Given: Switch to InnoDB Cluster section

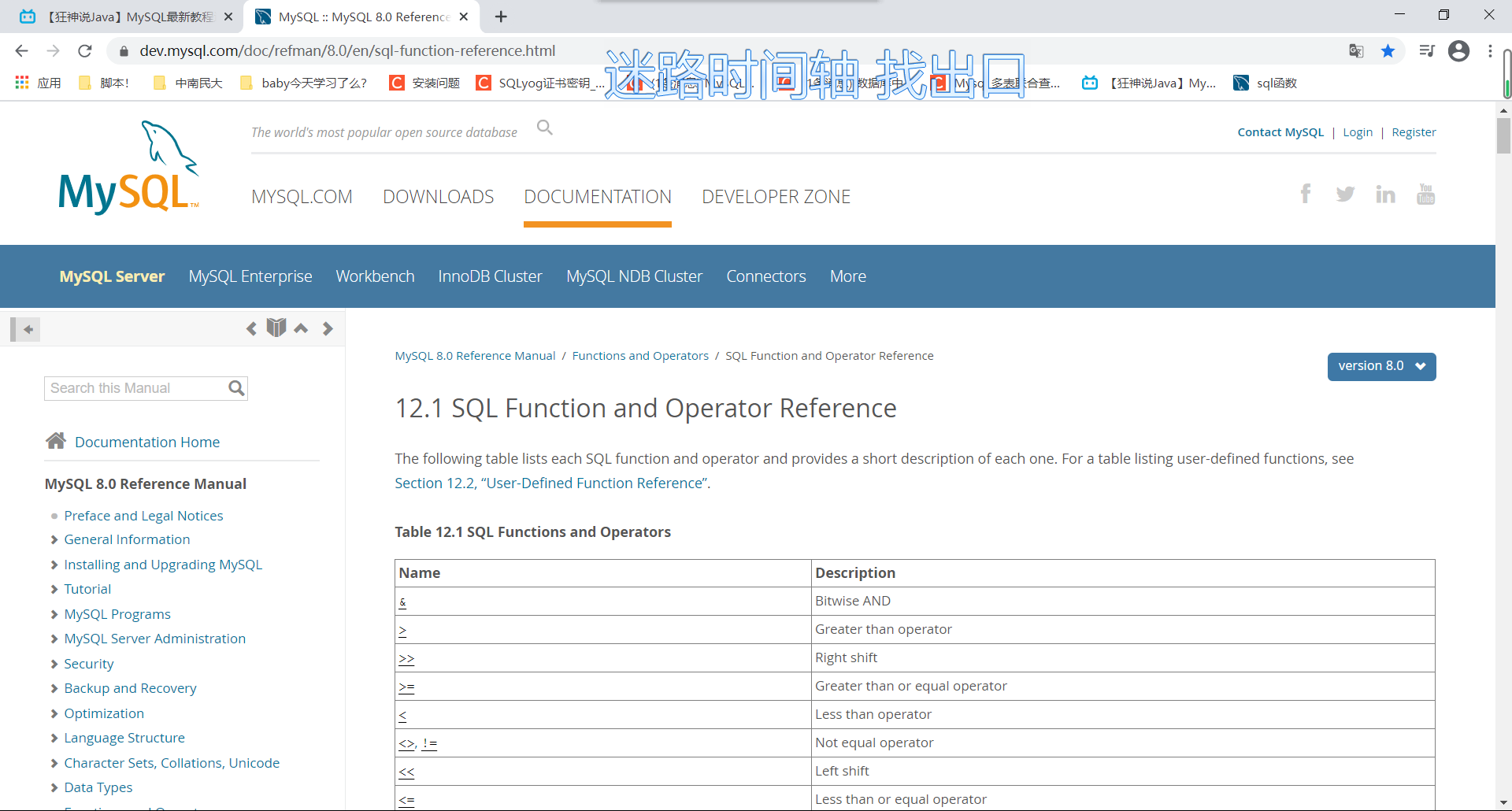Looking at the screenshot, I should click(x=490, y=276).
